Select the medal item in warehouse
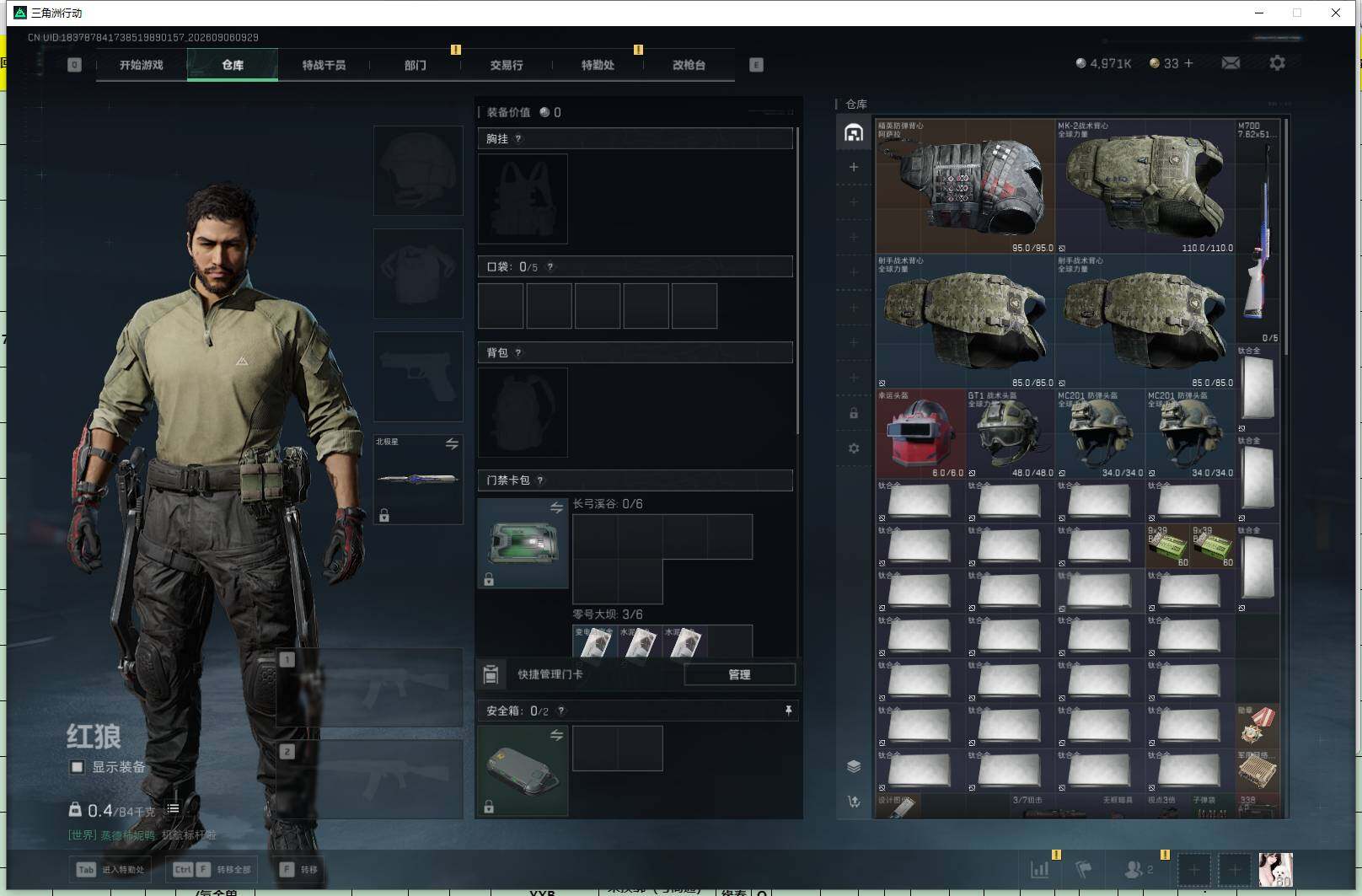This screenshot has width=1362, height=896. click(x=1257, y=725)
